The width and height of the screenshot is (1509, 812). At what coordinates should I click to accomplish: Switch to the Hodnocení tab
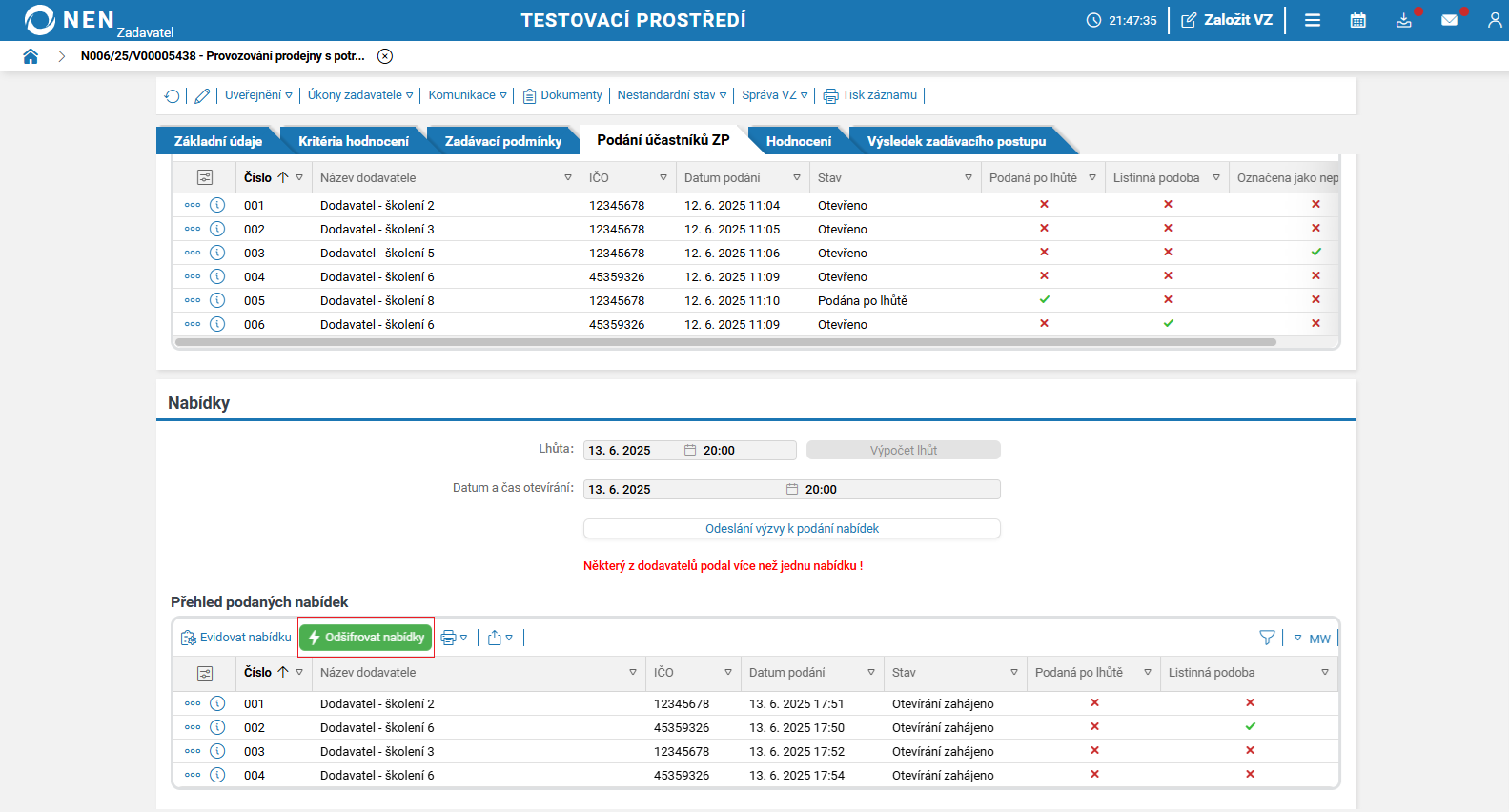(x=798, y=141)
